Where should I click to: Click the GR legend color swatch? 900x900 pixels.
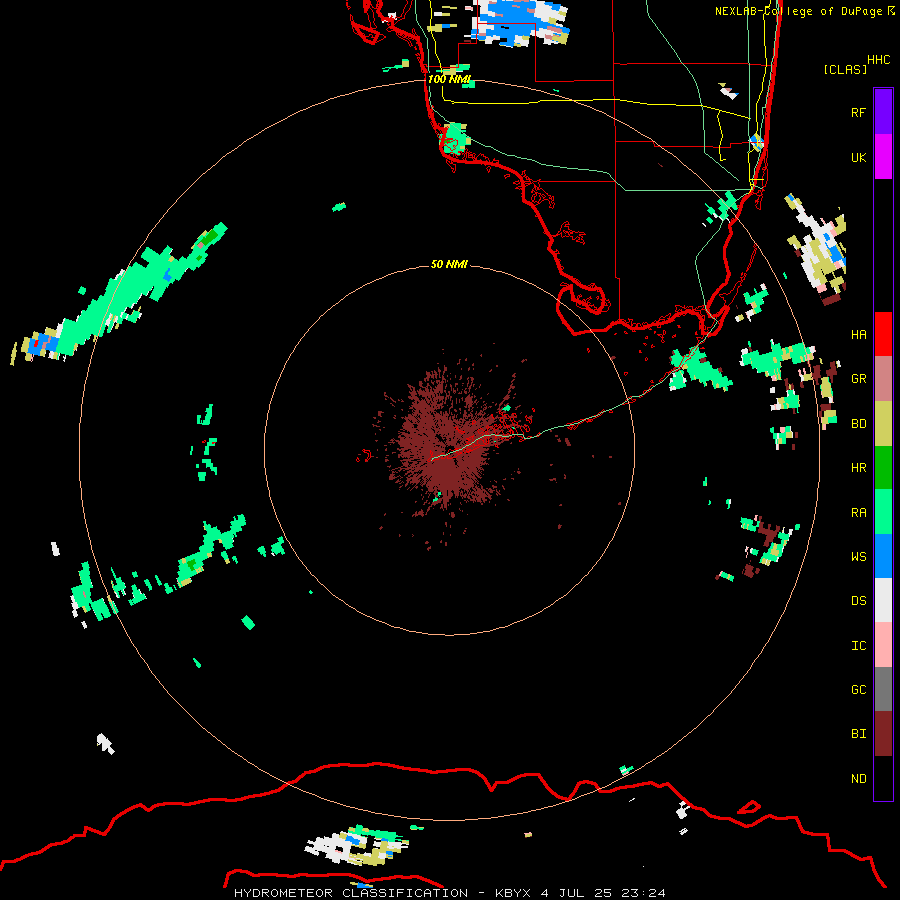(x=883, y=379)
